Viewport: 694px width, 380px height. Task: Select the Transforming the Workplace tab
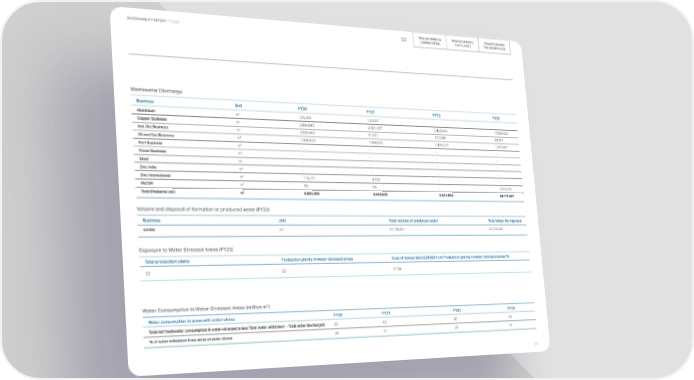pyautogui.click(x=494, y=46)
